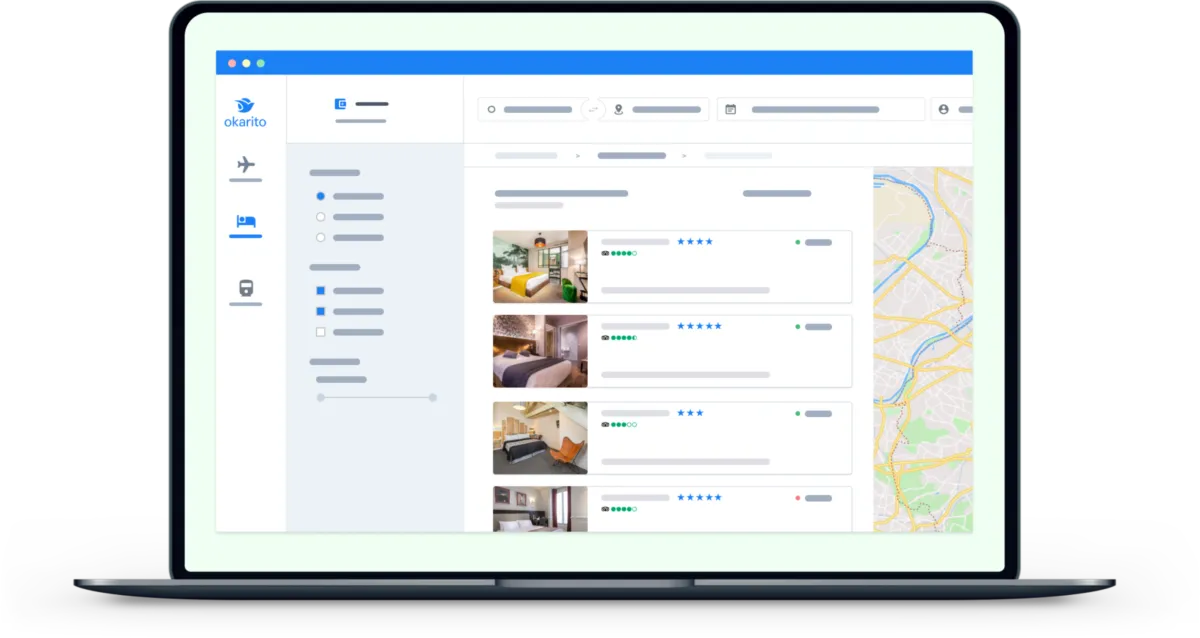Swap origin and destination arrows
The height and width of the screenshot is (638, 1200).
coord(593,109)
